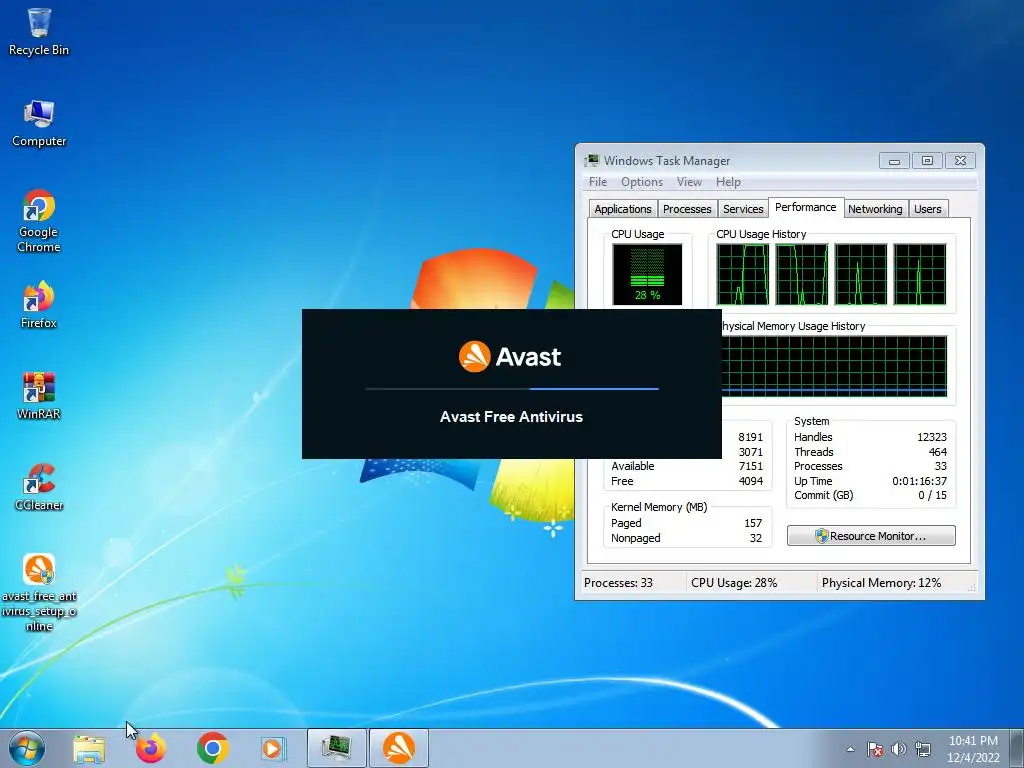Screen dimensions: 1024x768
Task: Select the CCleaner desktop shortcut
Action: 39,487
